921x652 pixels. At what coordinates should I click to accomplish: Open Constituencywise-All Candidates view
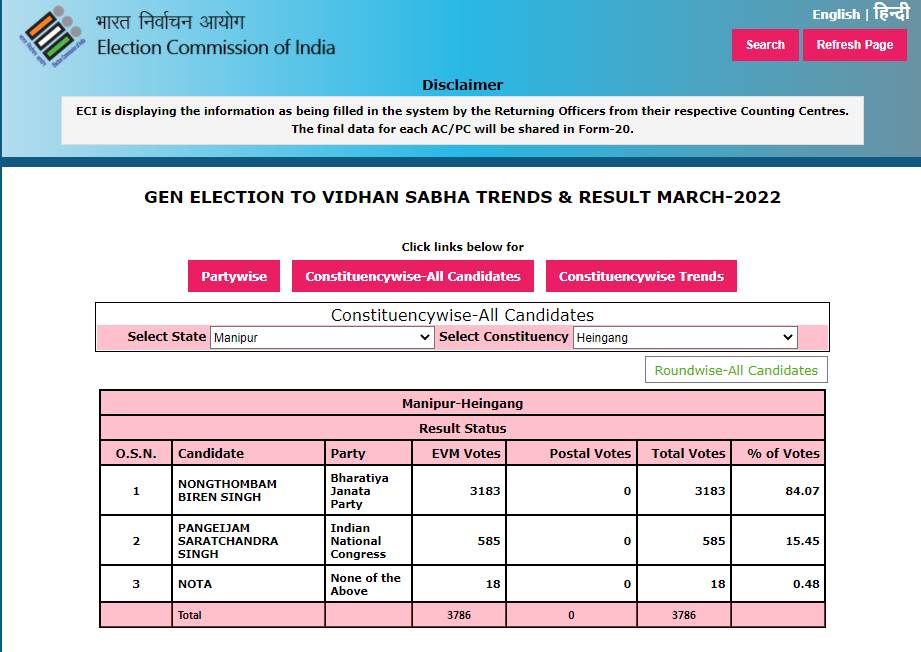(x=412, y=276)
